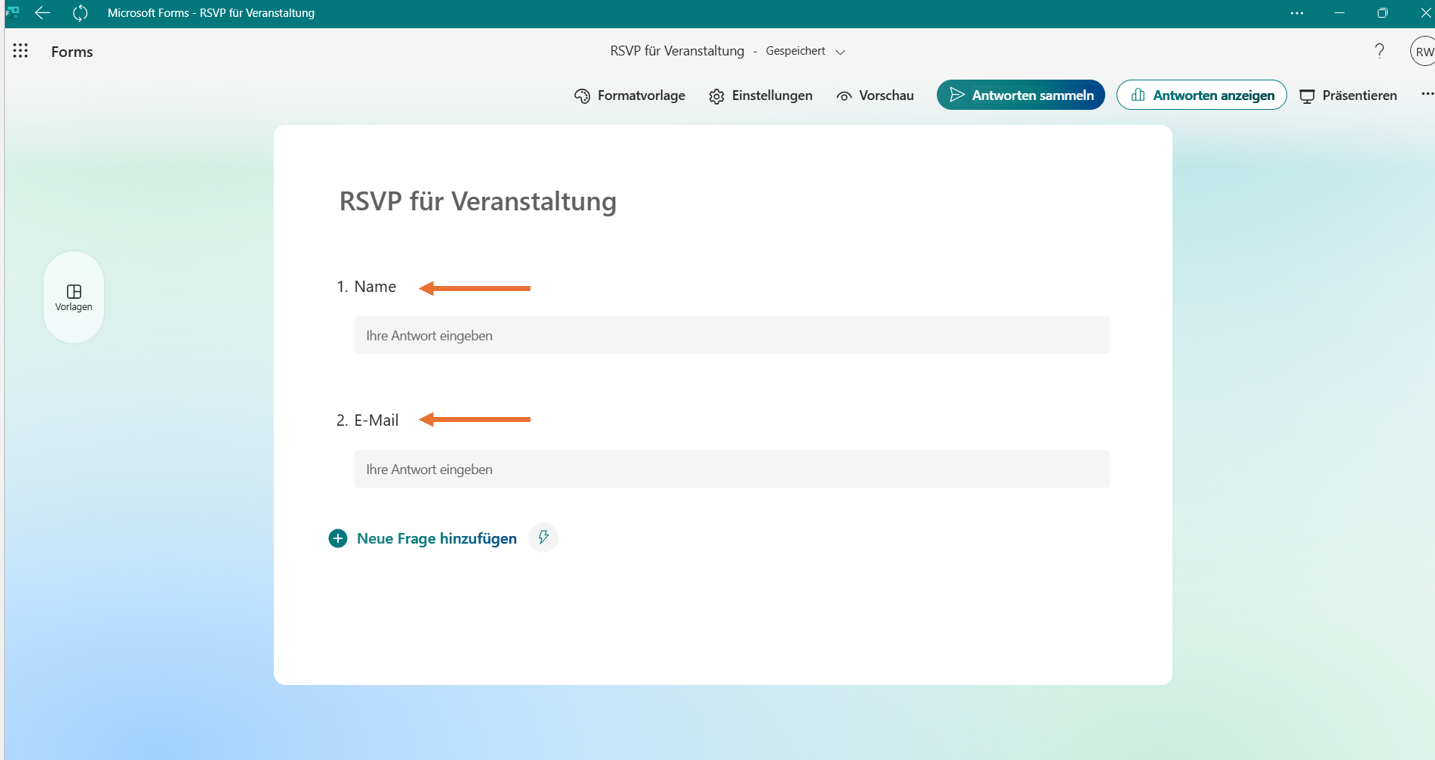The height and width of the screenshot is (760, 1435).
Task: Open the Vorschau preview
Action: click(875, 96)
